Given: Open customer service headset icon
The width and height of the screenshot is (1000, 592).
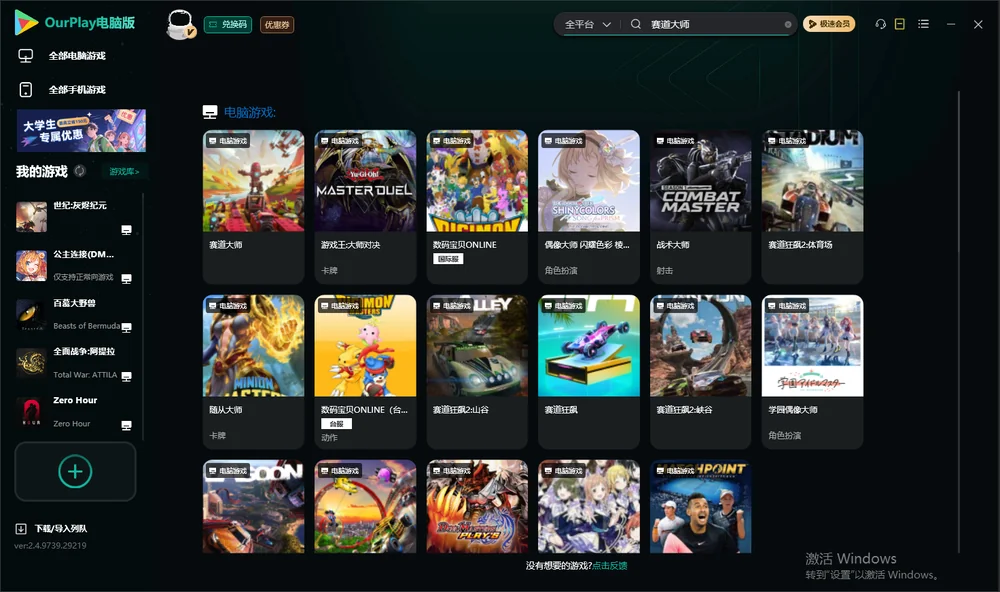Looking at the screenshot, I should (881, 24).
